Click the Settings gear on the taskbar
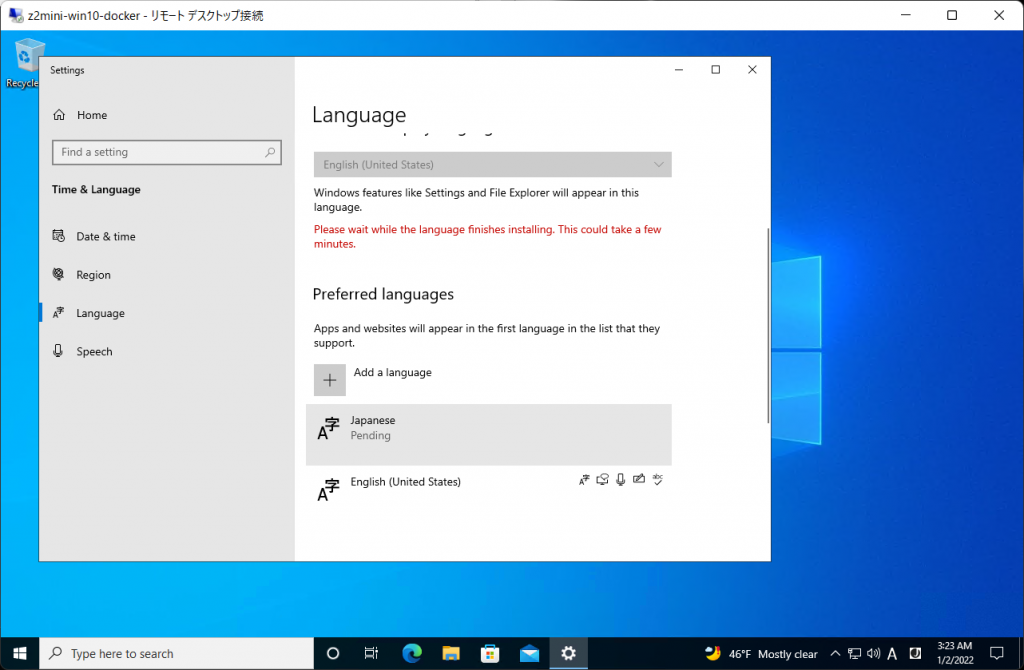This screenshot has width=1024, height=670. click(568, 653)
